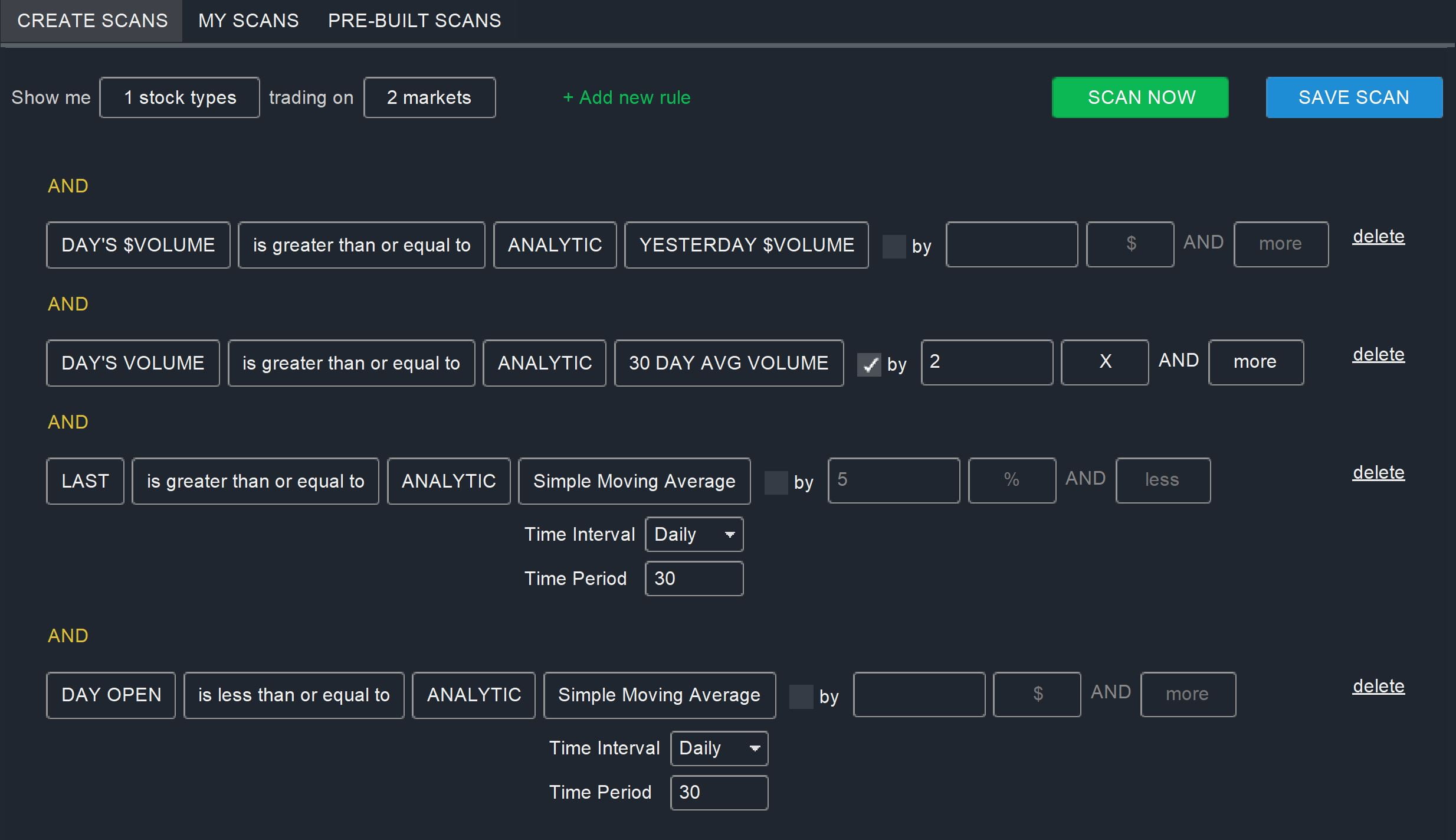Click the SAVE SCAN button
Image resolution: width=1456 pixels, height=840 pixels.
[x=1353, y=97]
